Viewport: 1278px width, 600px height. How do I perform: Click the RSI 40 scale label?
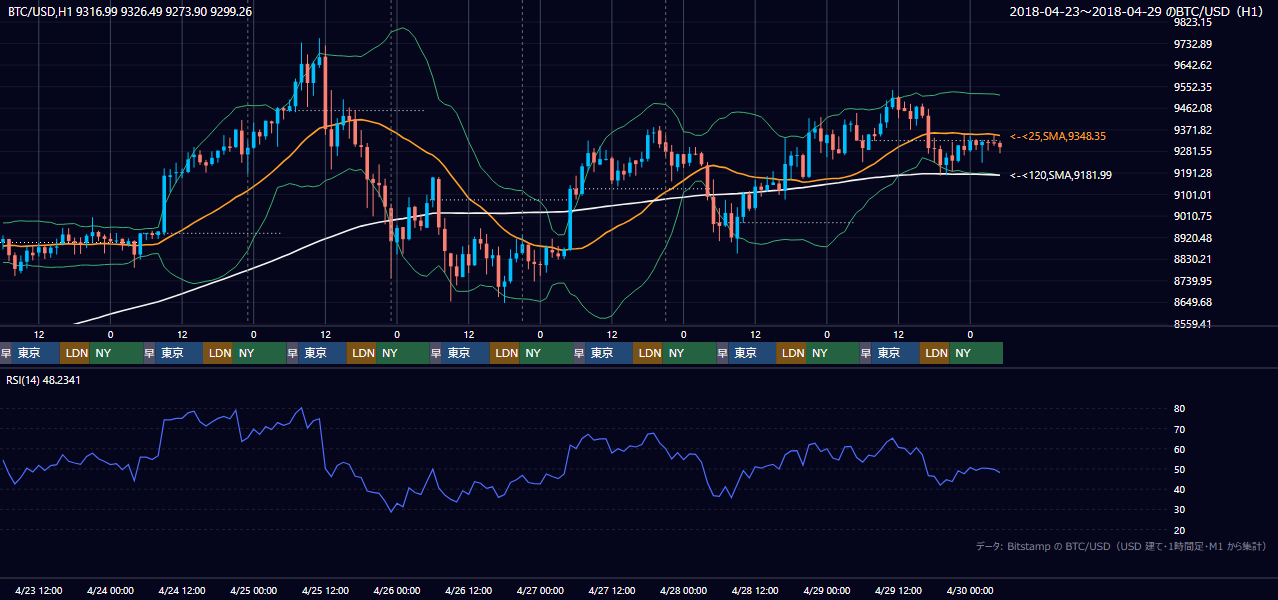[1180, 489]
